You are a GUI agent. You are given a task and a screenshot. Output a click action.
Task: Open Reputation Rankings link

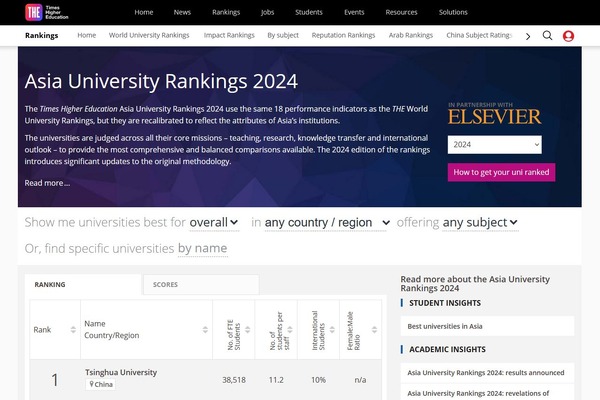click(x=343, y=35)
